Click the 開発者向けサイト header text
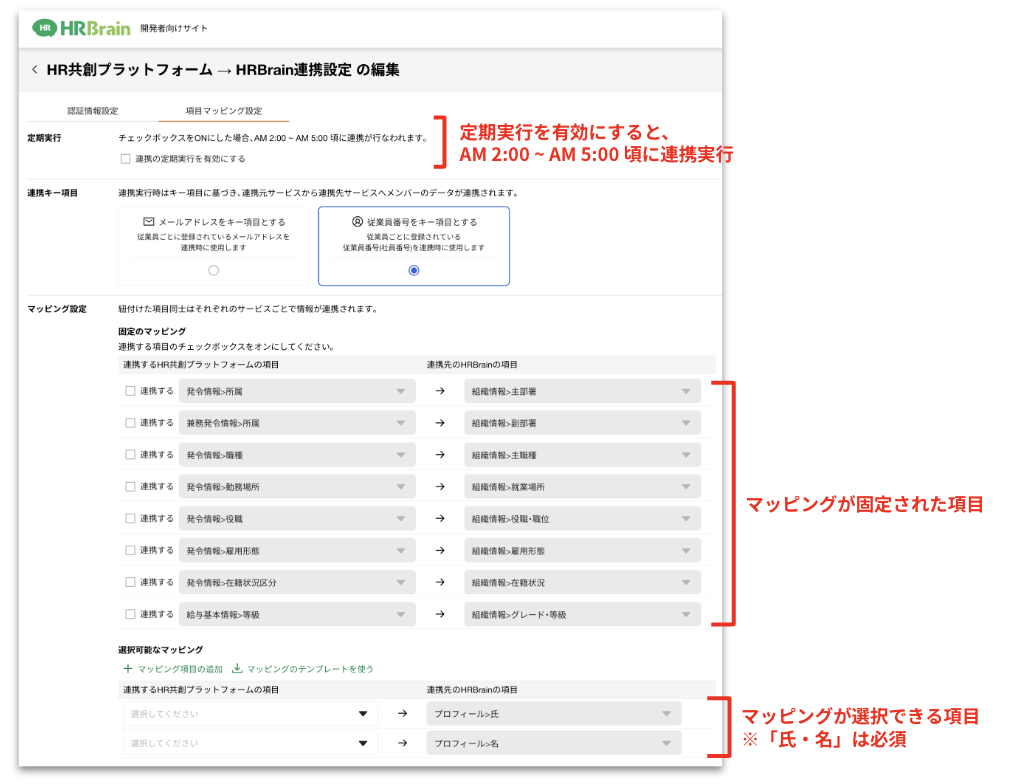 [174, 28]
